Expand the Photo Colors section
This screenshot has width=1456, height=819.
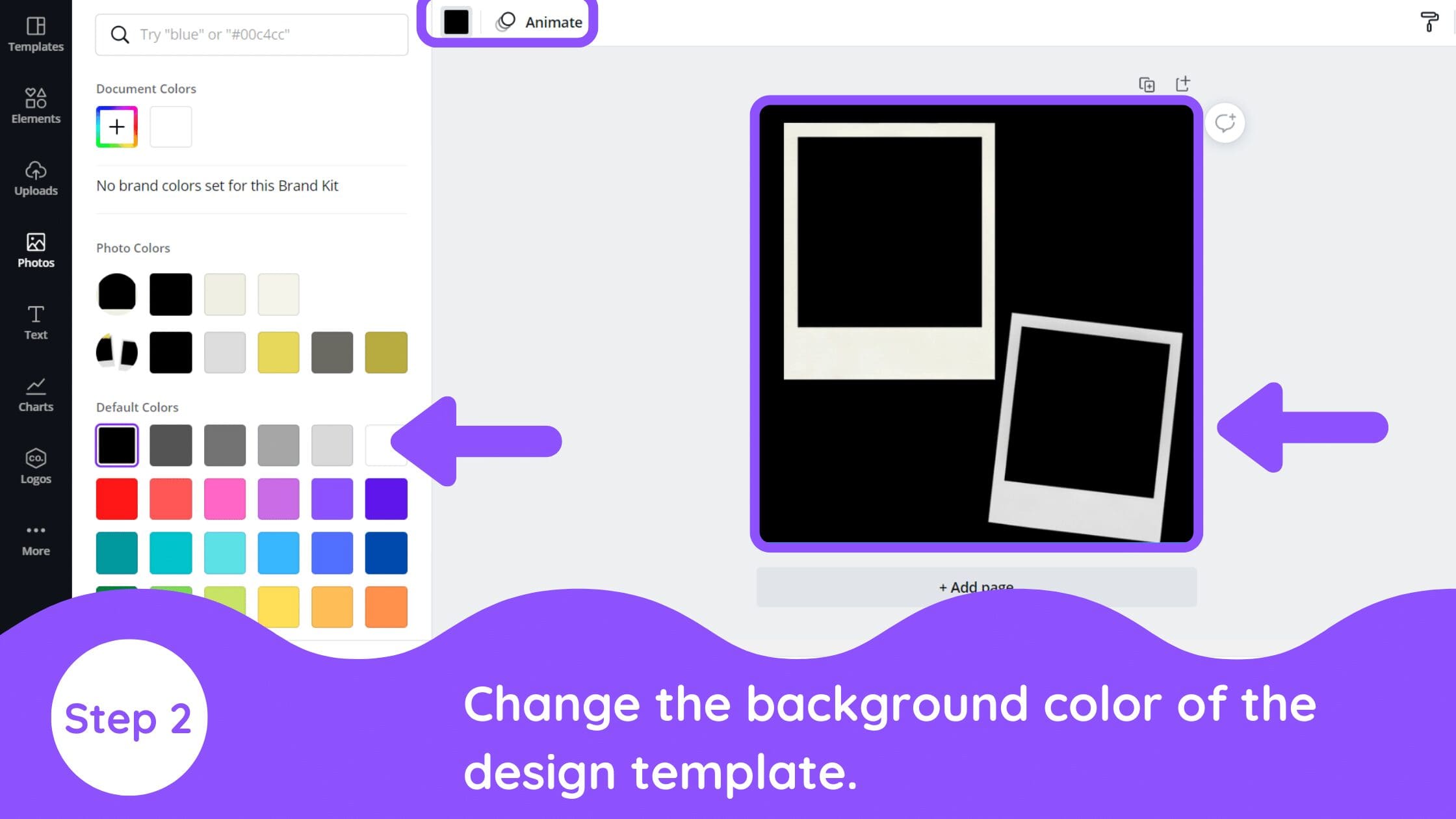(133, 247)
